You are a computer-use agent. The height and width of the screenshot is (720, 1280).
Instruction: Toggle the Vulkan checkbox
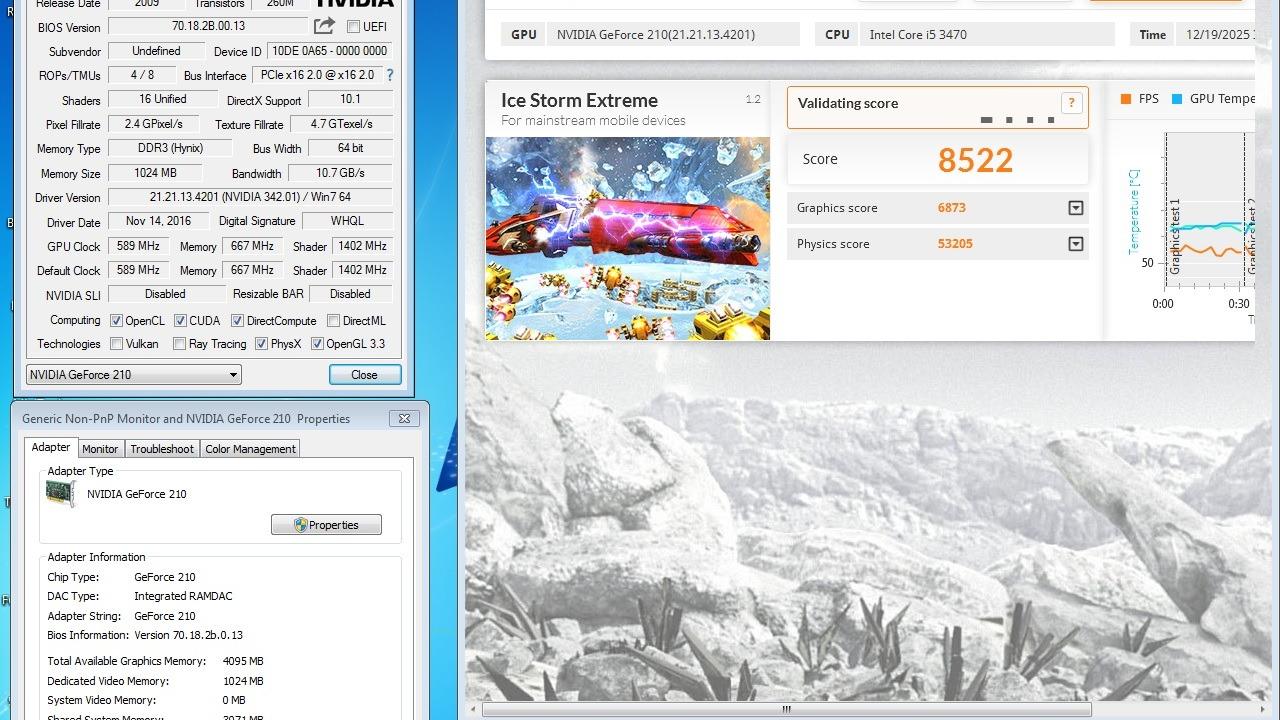117,344
